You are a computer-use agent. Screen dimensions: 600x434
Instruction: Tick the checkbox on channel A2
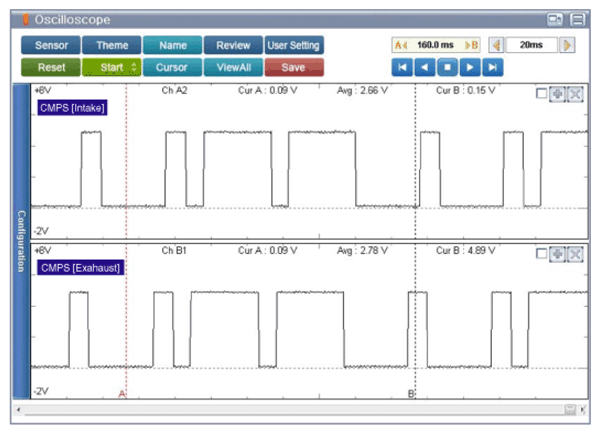point(541,93)
